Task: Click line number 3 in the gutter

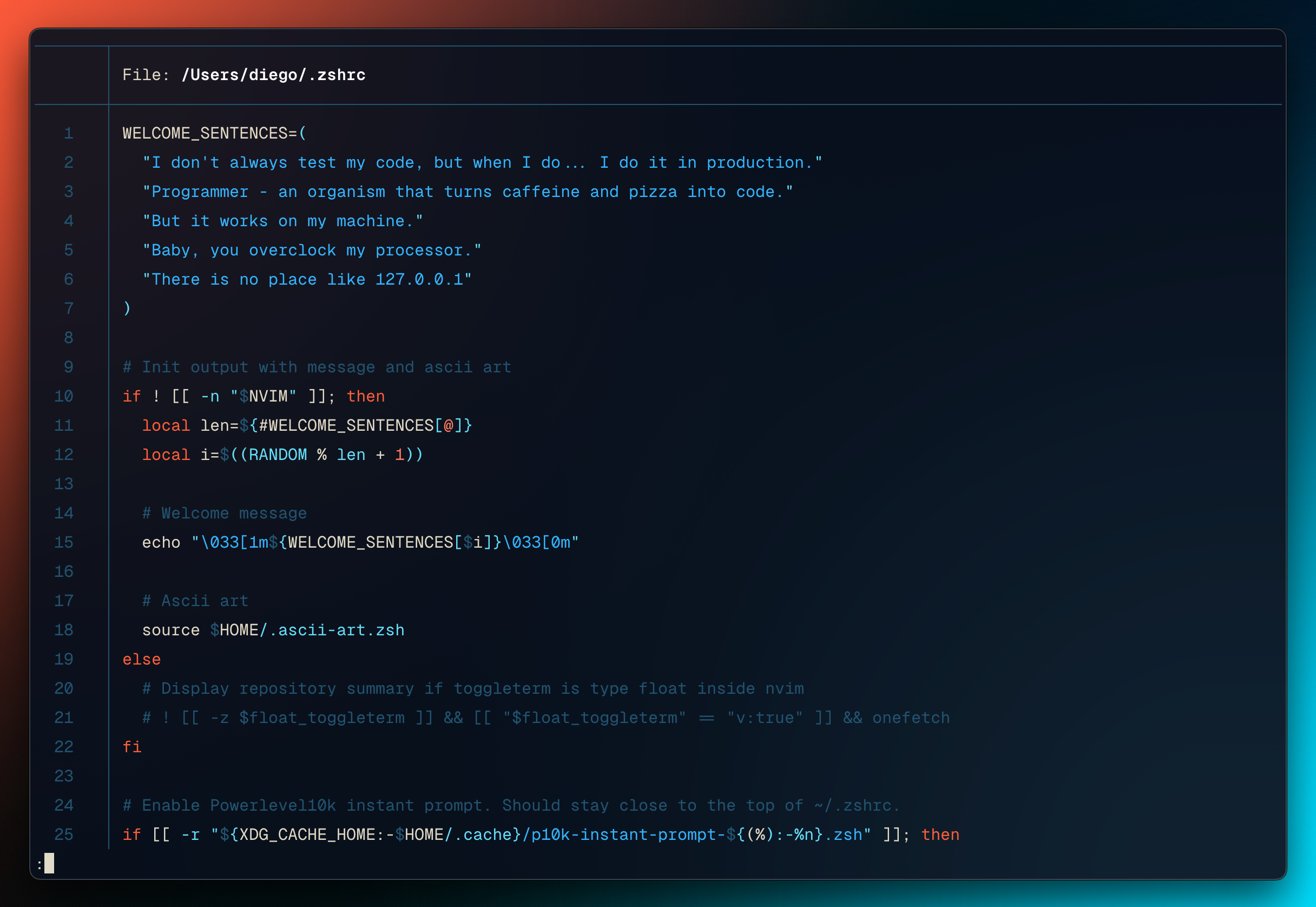Action: tap(69, 192)
